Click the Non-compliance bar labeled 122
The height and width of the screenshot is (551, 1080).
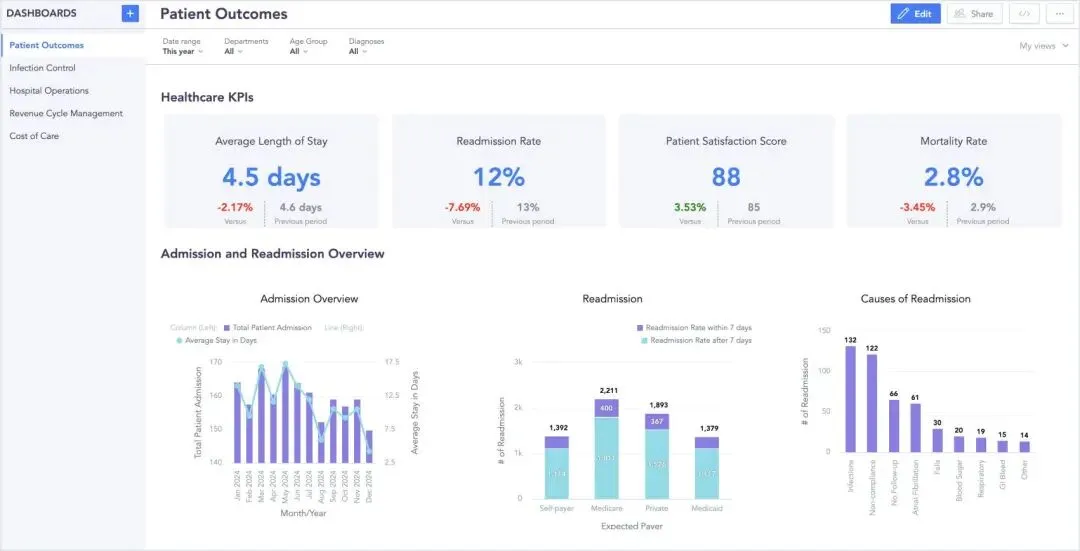[872, 403]
